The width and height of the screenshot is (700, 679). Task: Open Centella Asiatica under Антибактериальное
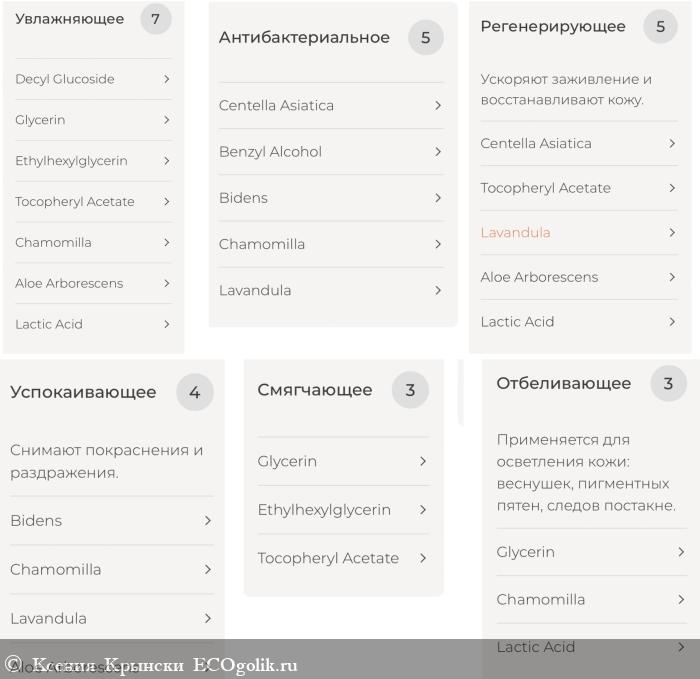[x=277, y=106]
